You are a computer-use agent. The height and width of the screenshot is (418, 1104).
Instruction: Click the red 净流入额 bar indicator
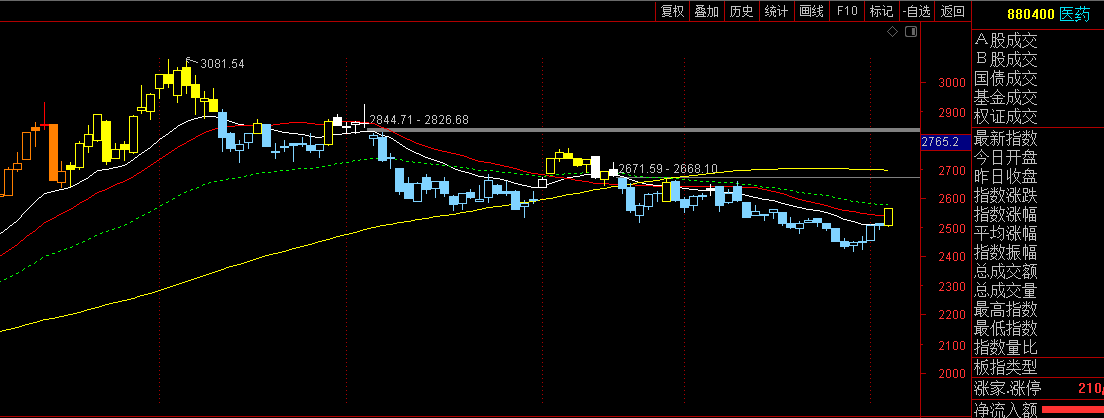[1072, 410]
